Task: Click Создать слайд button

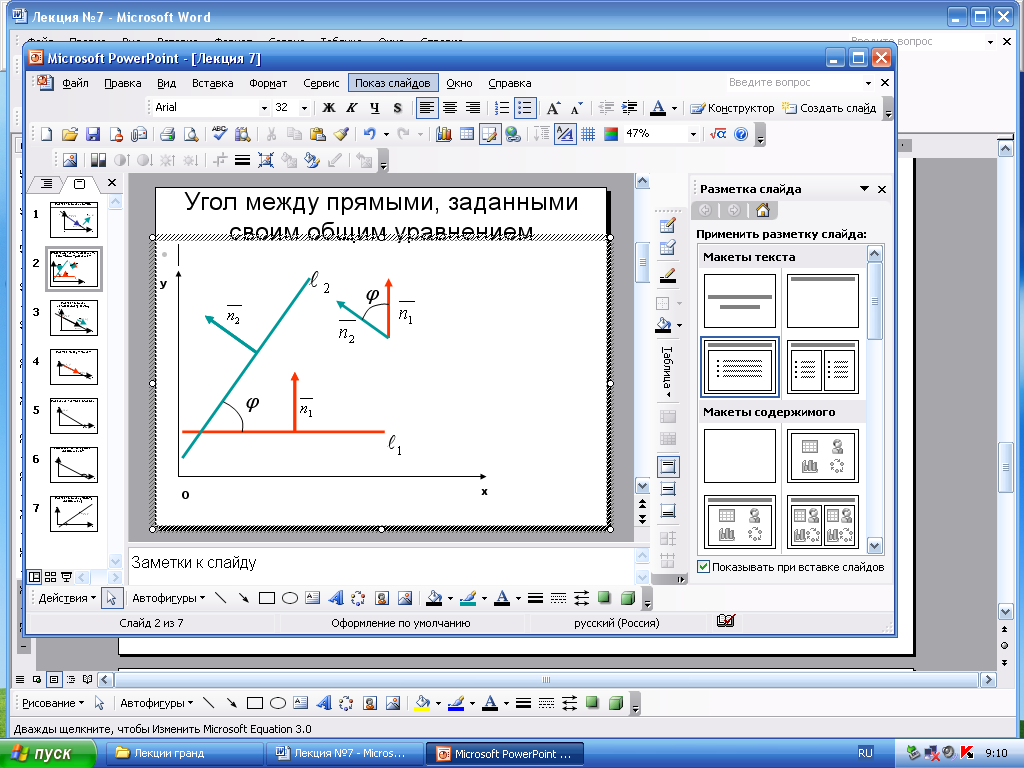Action: coord(829,108)
